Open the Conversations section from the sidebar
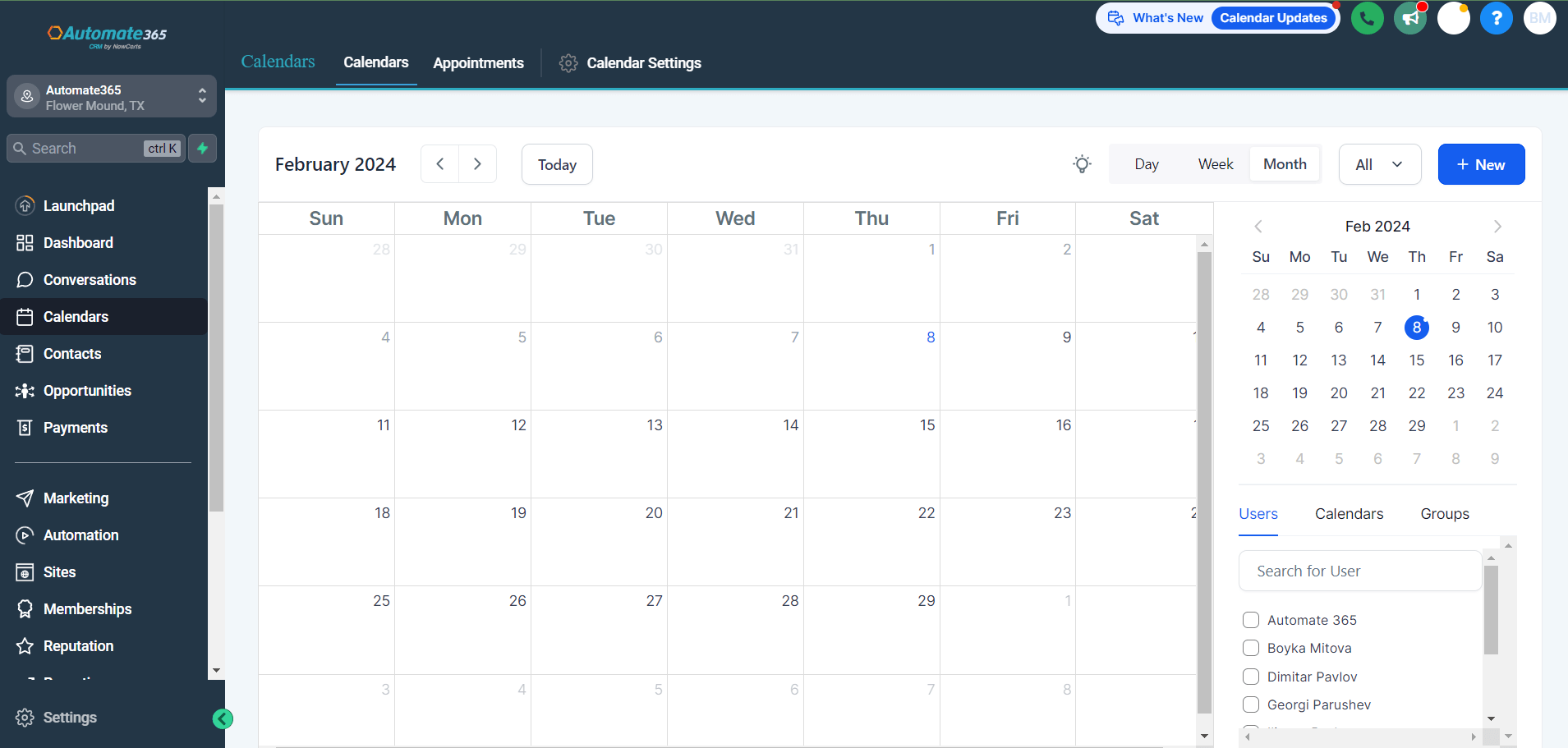 click(x=90, y=279)
